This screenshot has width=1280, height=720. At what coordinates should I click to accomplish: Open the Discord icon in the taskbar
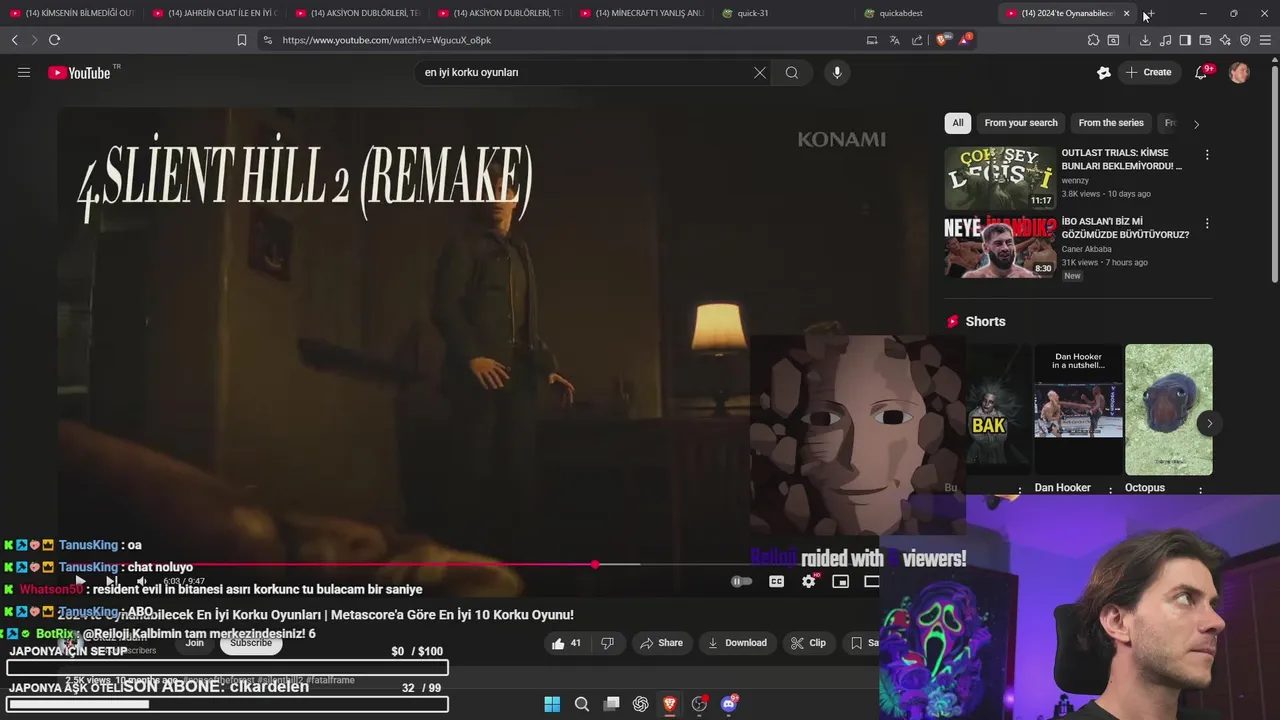coord(729,704)
